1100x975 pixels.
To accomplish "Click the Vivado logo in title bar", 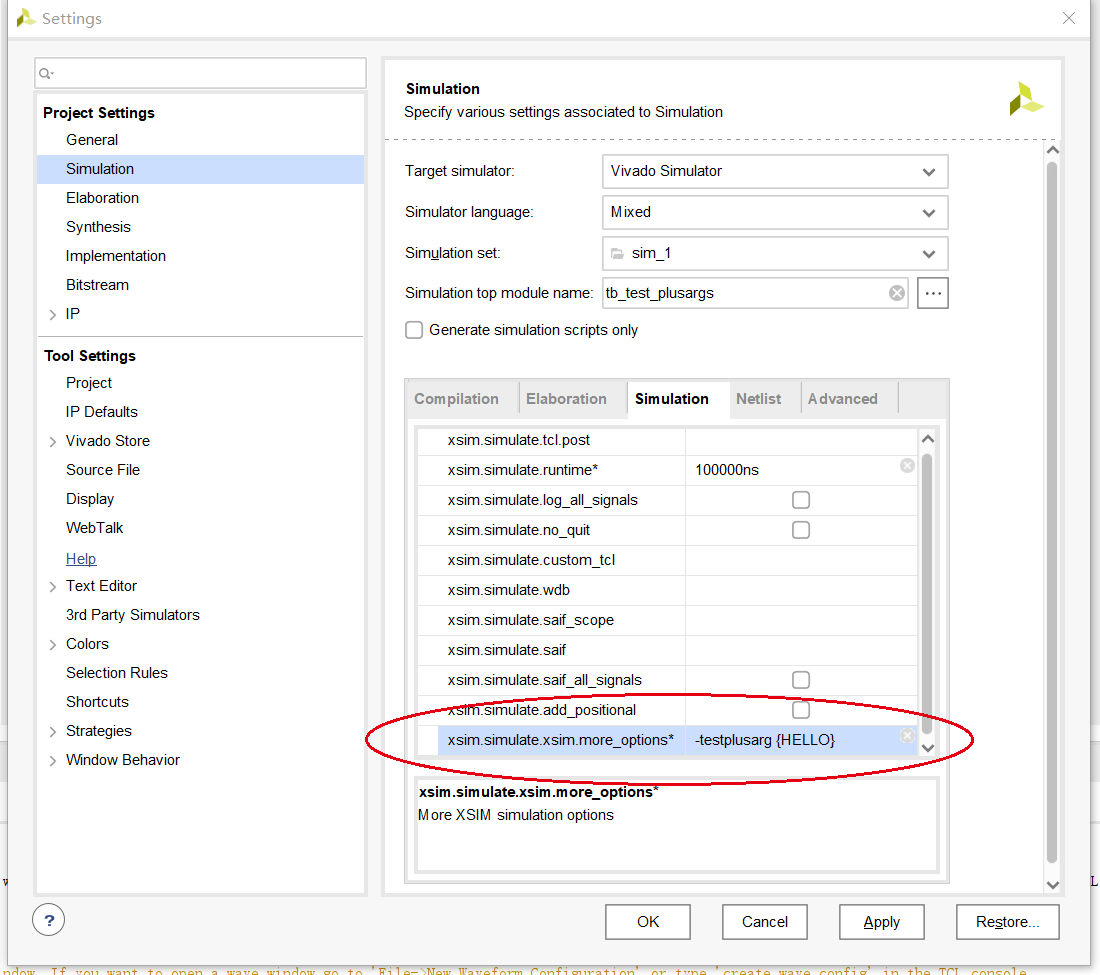I will 26,18.
